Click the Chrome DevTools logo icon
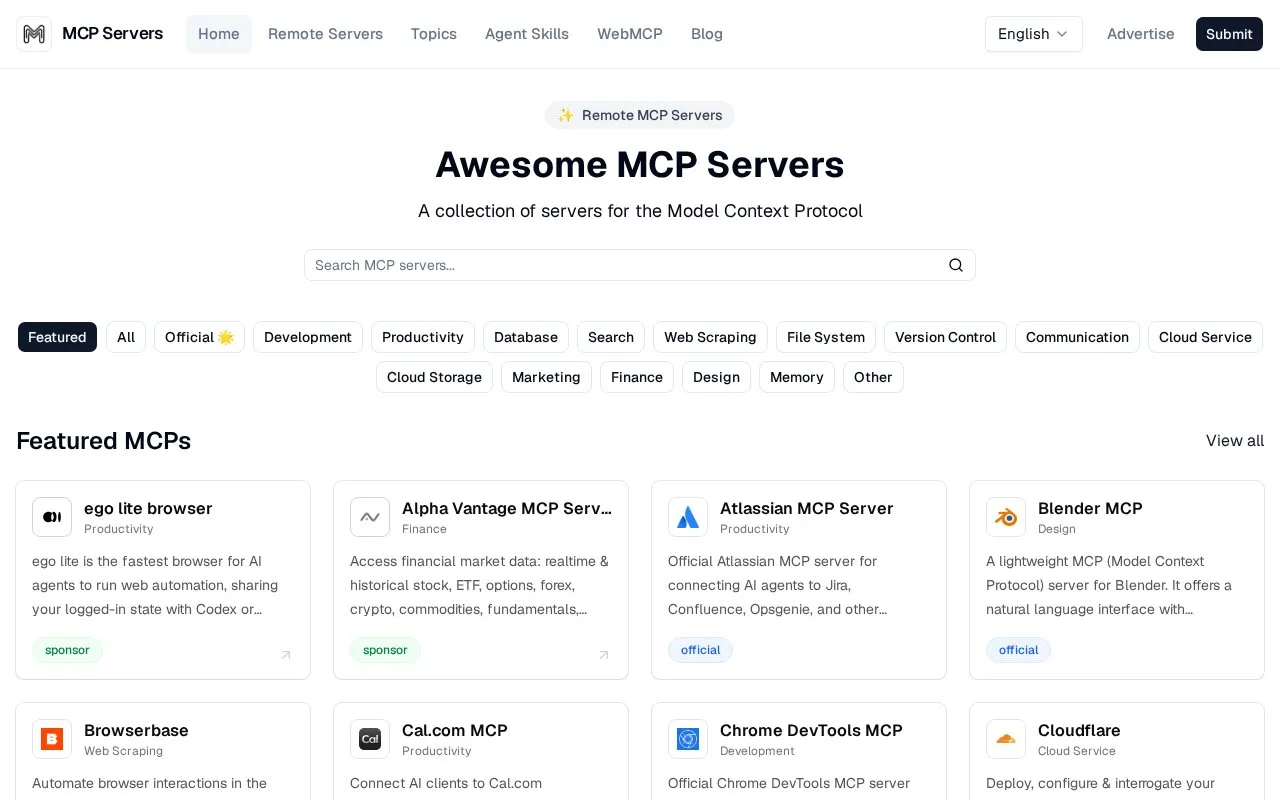 [688, 739]
